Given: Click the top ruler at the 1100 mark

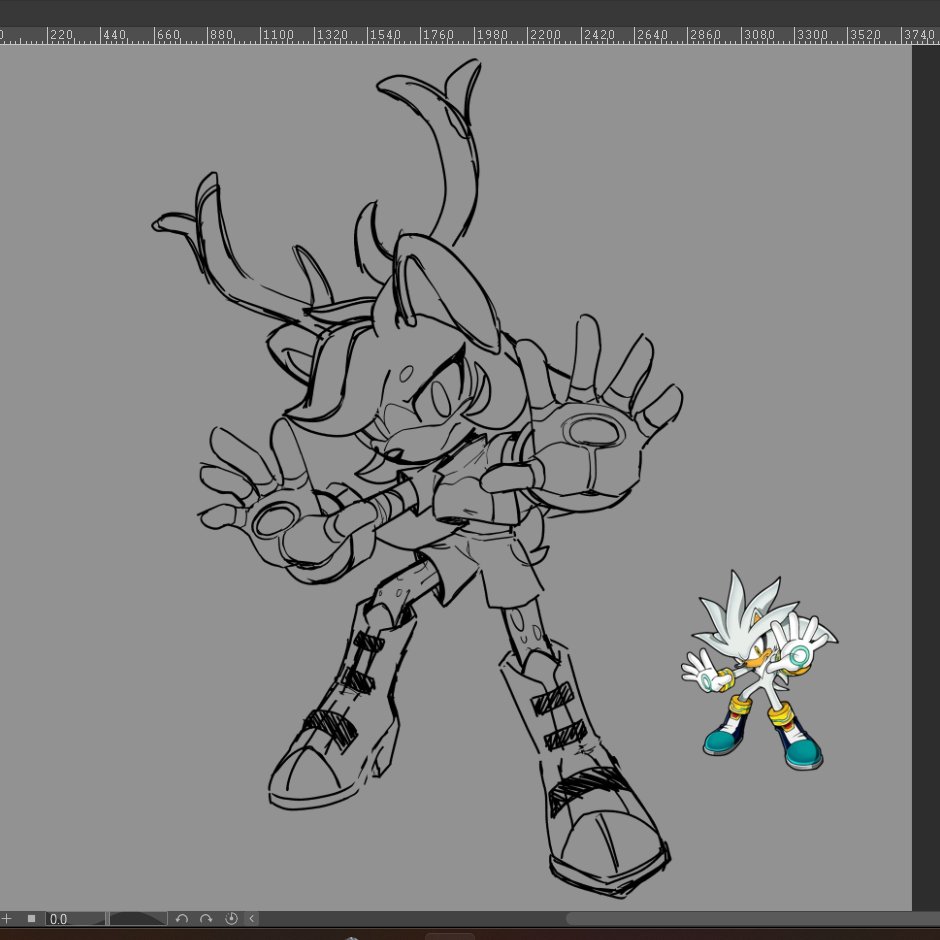Looking at the screenshot, I should (x=278, y=35).
